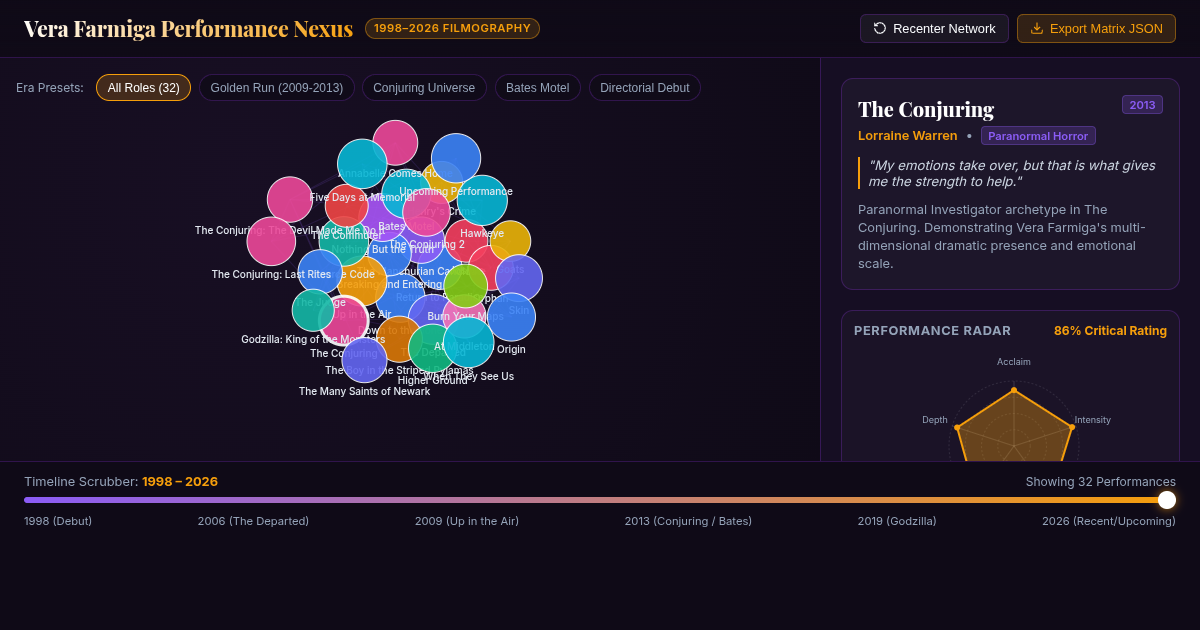Switch to Golden Run (2009-2013) preset
This screenshot has width=1200, height=630.
(277, 88)
